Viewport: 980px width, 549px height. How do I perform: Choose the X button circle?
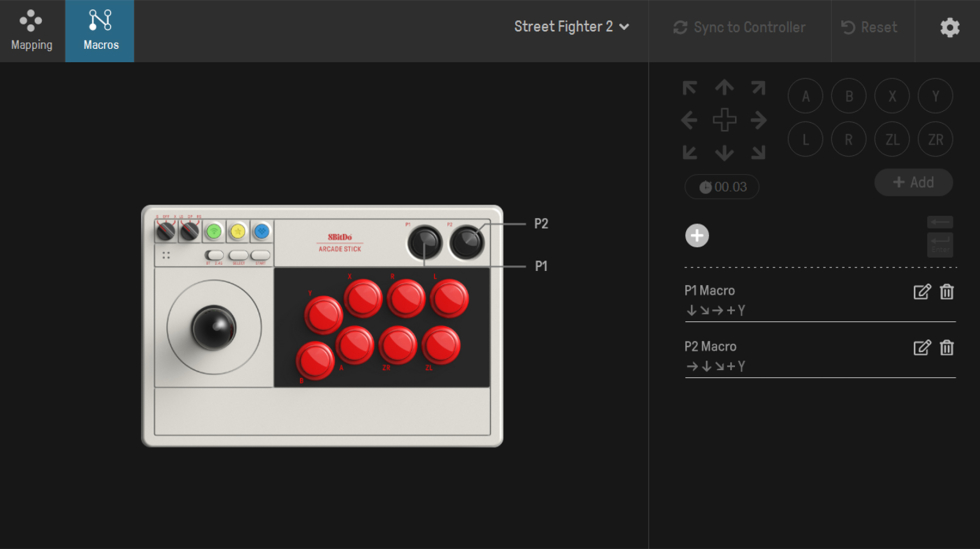[892, 96]
